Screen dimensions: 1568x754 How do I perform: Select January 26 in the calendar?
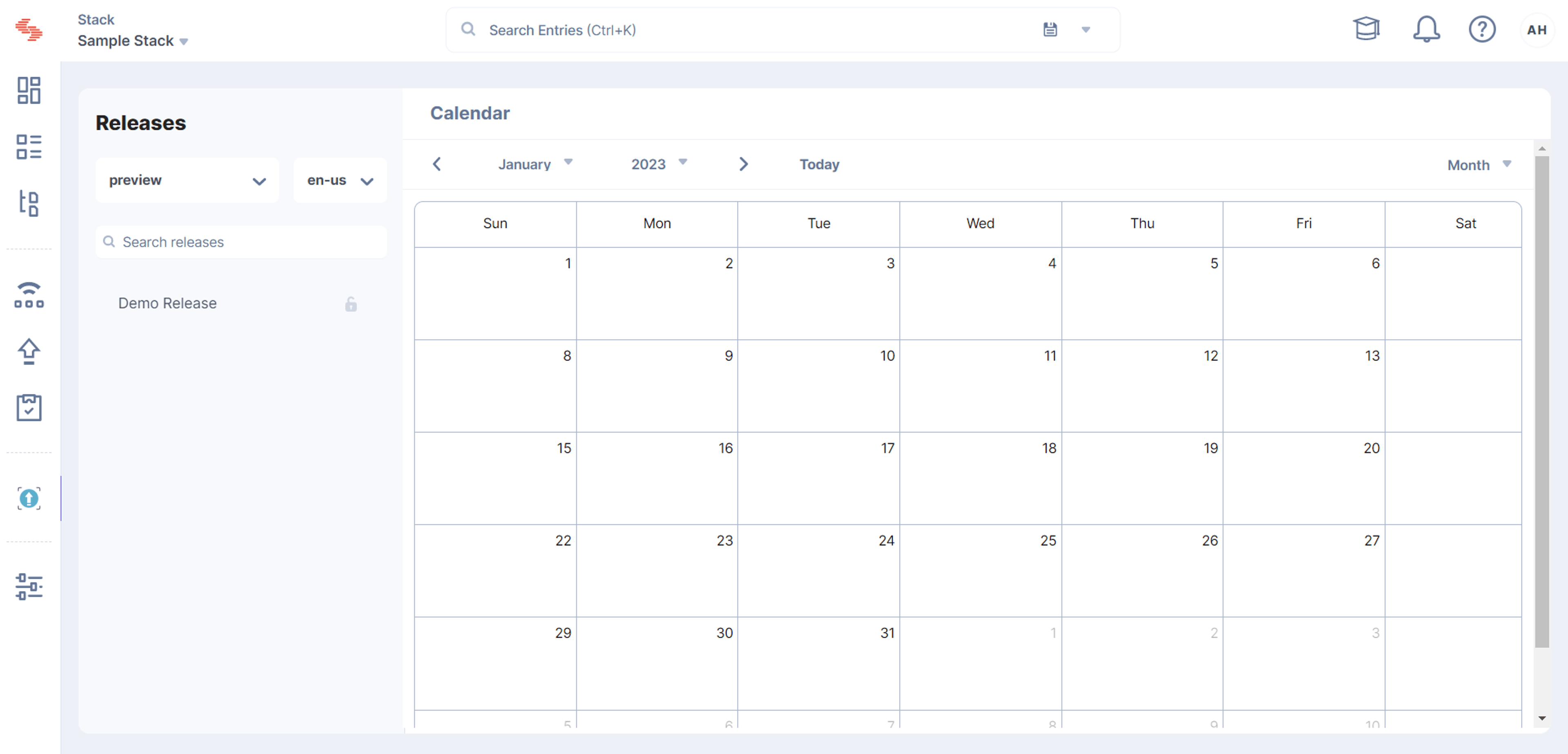pos(1143,571)
